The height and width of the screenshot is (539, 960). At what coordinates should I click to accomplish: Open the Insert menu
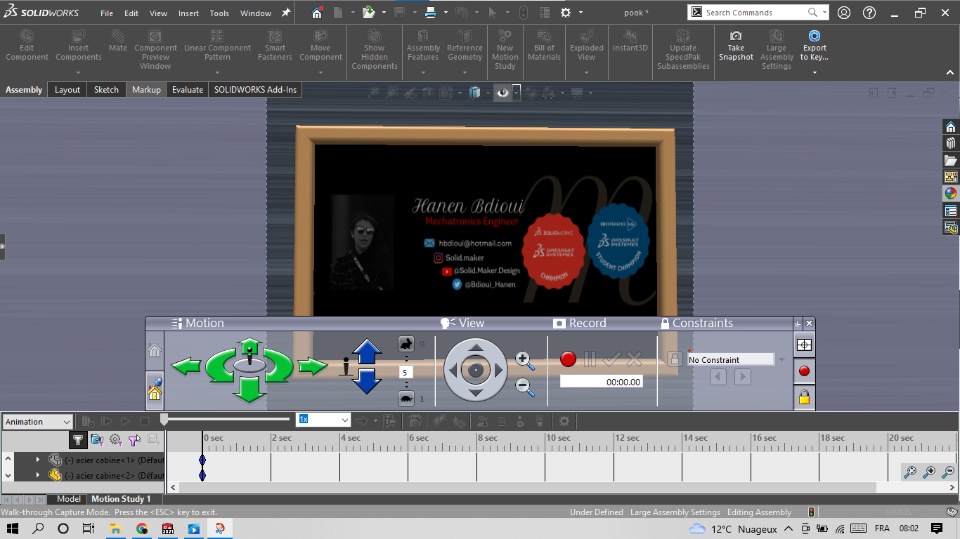tap(188, 13)
